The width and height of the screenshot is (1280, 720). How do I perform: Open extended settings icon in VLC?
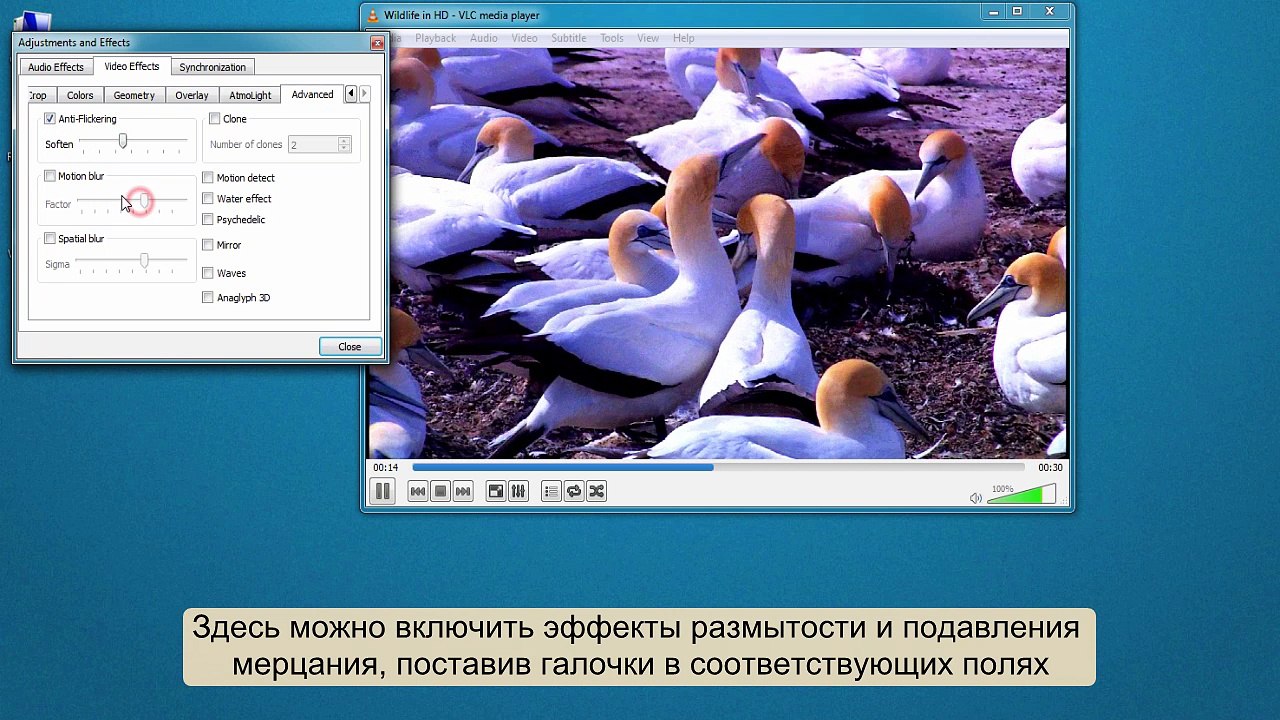pos(518,491)
